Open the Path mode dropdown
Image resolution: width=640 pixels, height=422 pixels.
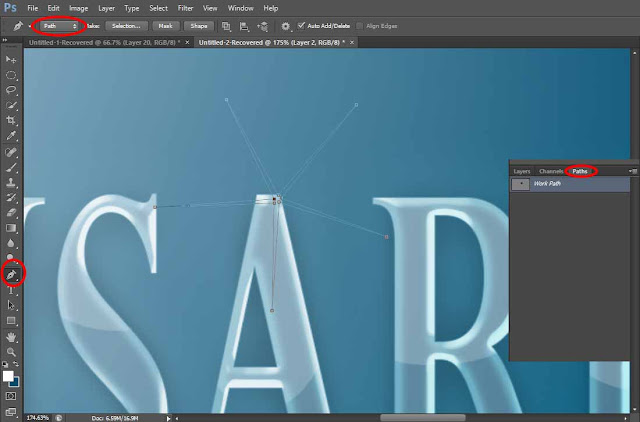pos(60,26)
